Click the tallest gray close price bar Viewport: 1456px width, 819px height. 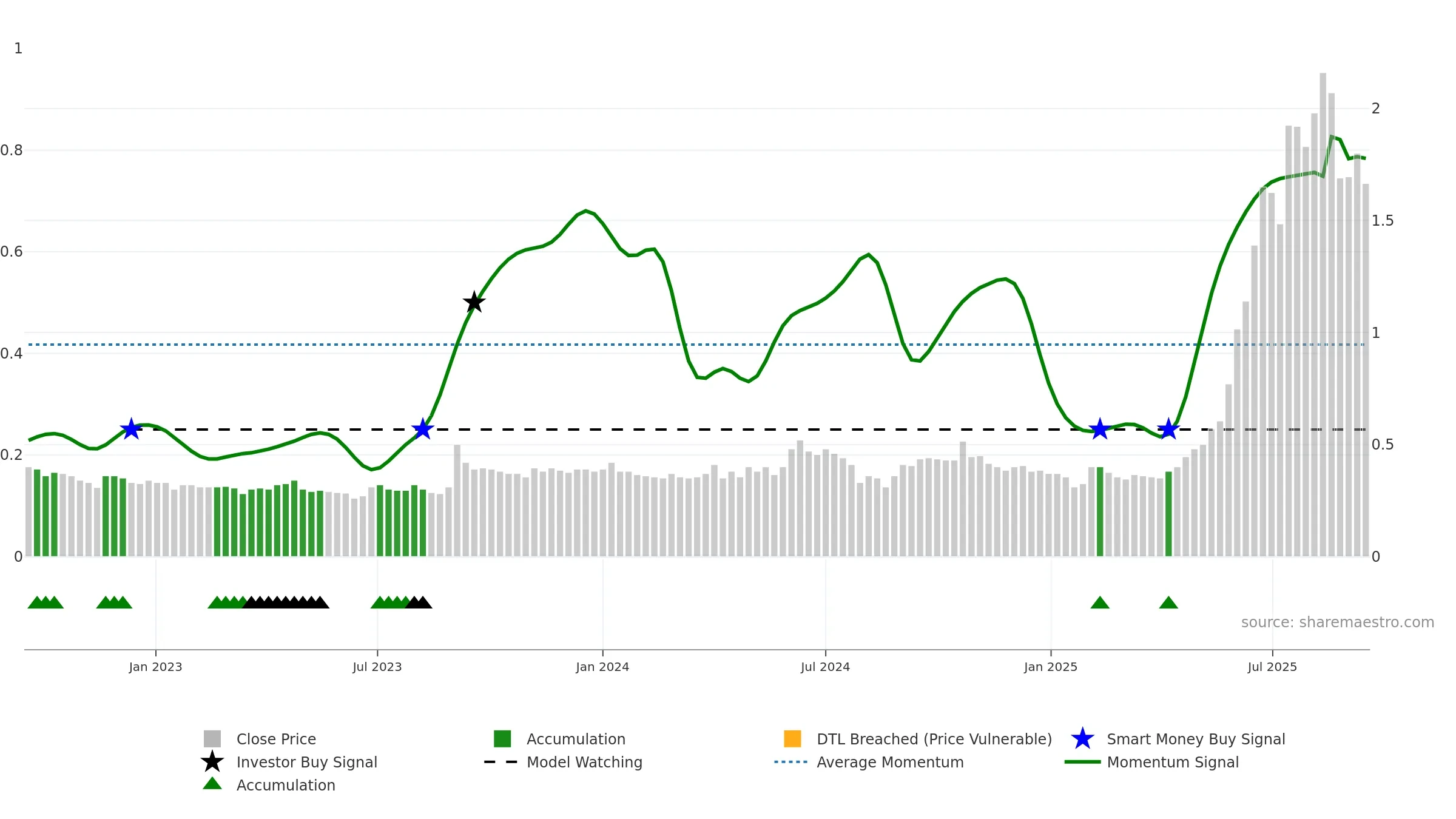[x=1323, y=314]
